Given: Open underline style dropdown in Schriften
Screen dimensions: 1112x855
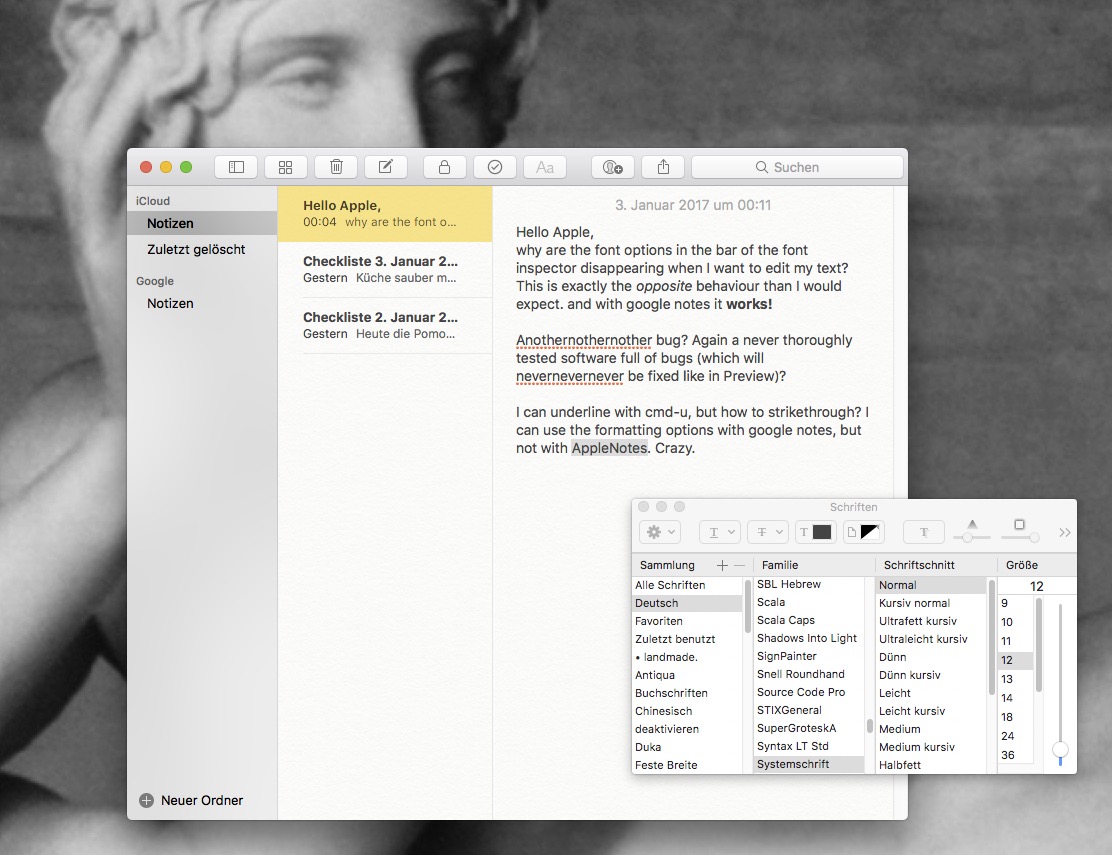Looking at the screenshot, I should [x=721, y=532].
